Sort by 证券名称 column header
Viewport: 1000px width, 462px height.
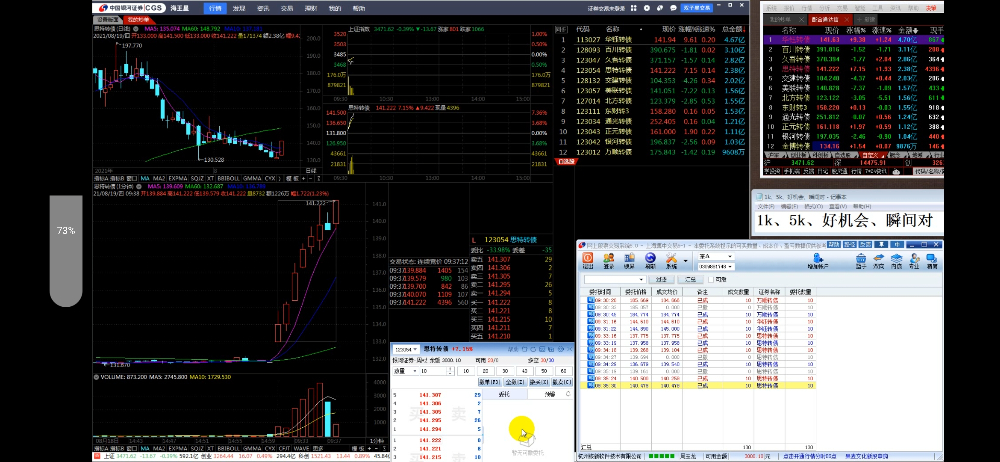click(769, 292)
